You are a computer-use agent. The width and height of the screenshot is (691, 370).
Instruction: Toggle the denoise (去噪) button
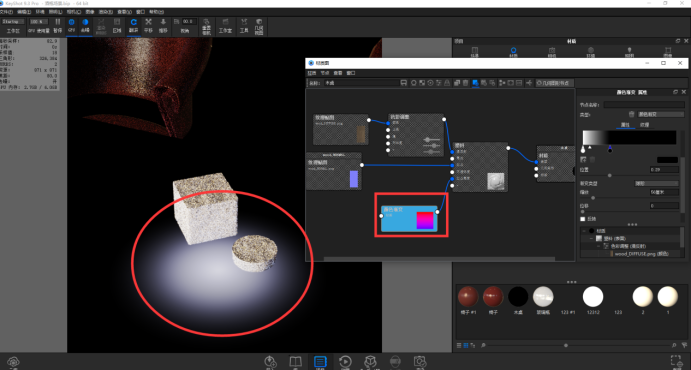pyautogui.click(x=85, y=26)
